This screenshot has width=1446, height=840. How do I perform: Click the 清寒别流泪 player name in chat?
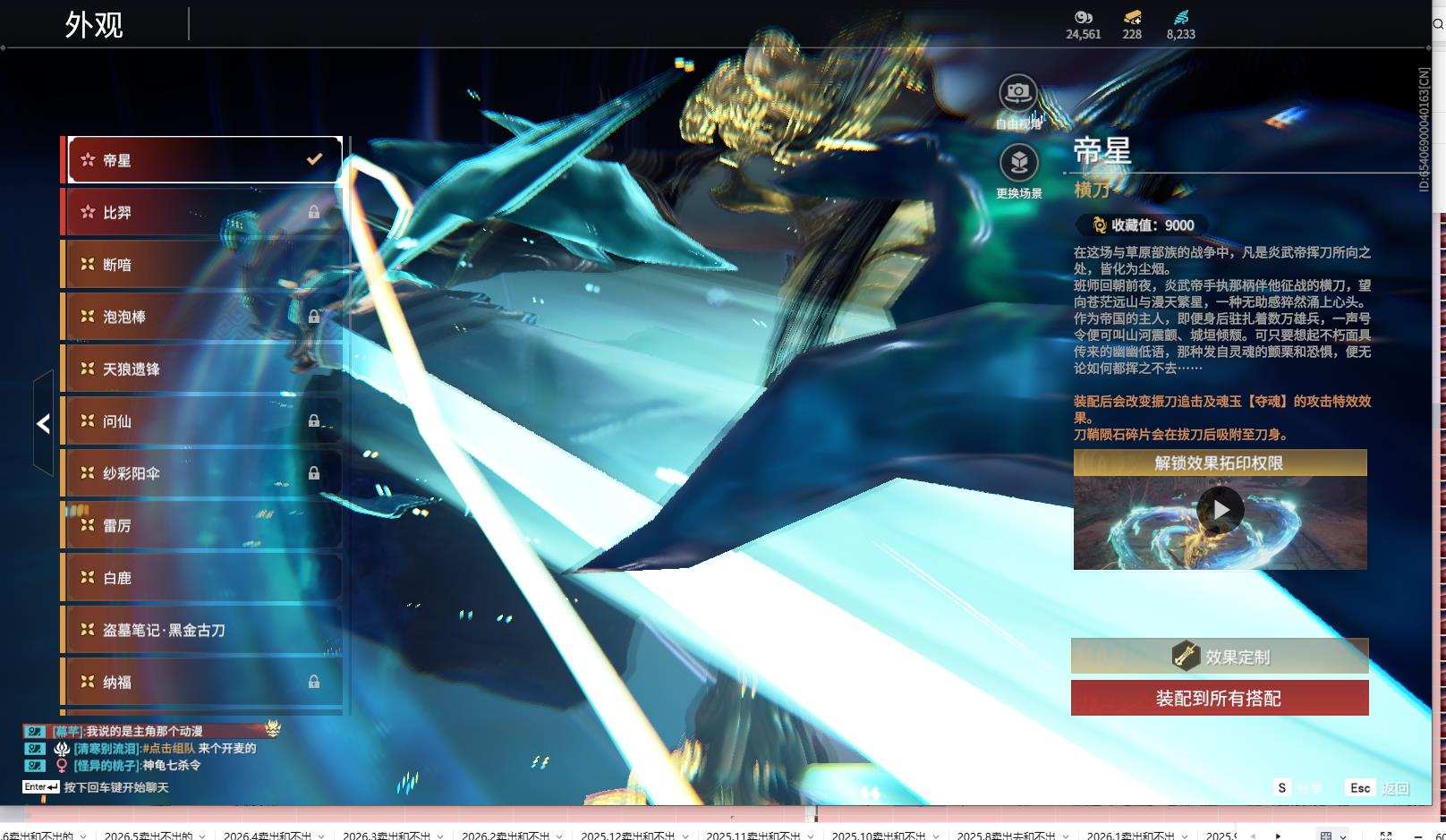pos(106,748)
